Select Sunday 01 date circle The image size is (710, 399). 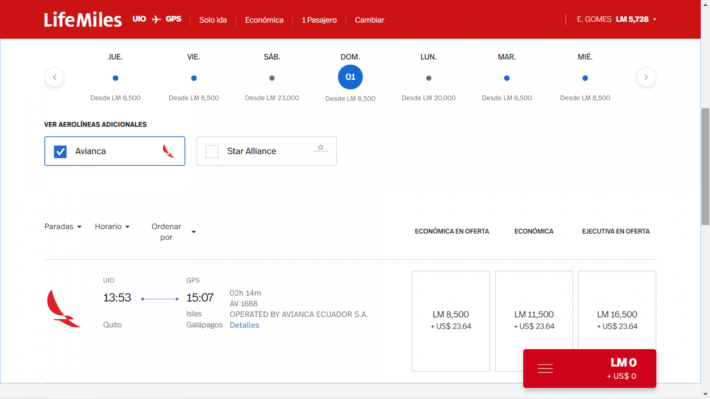pyautogui.click(x=350, y=77)
